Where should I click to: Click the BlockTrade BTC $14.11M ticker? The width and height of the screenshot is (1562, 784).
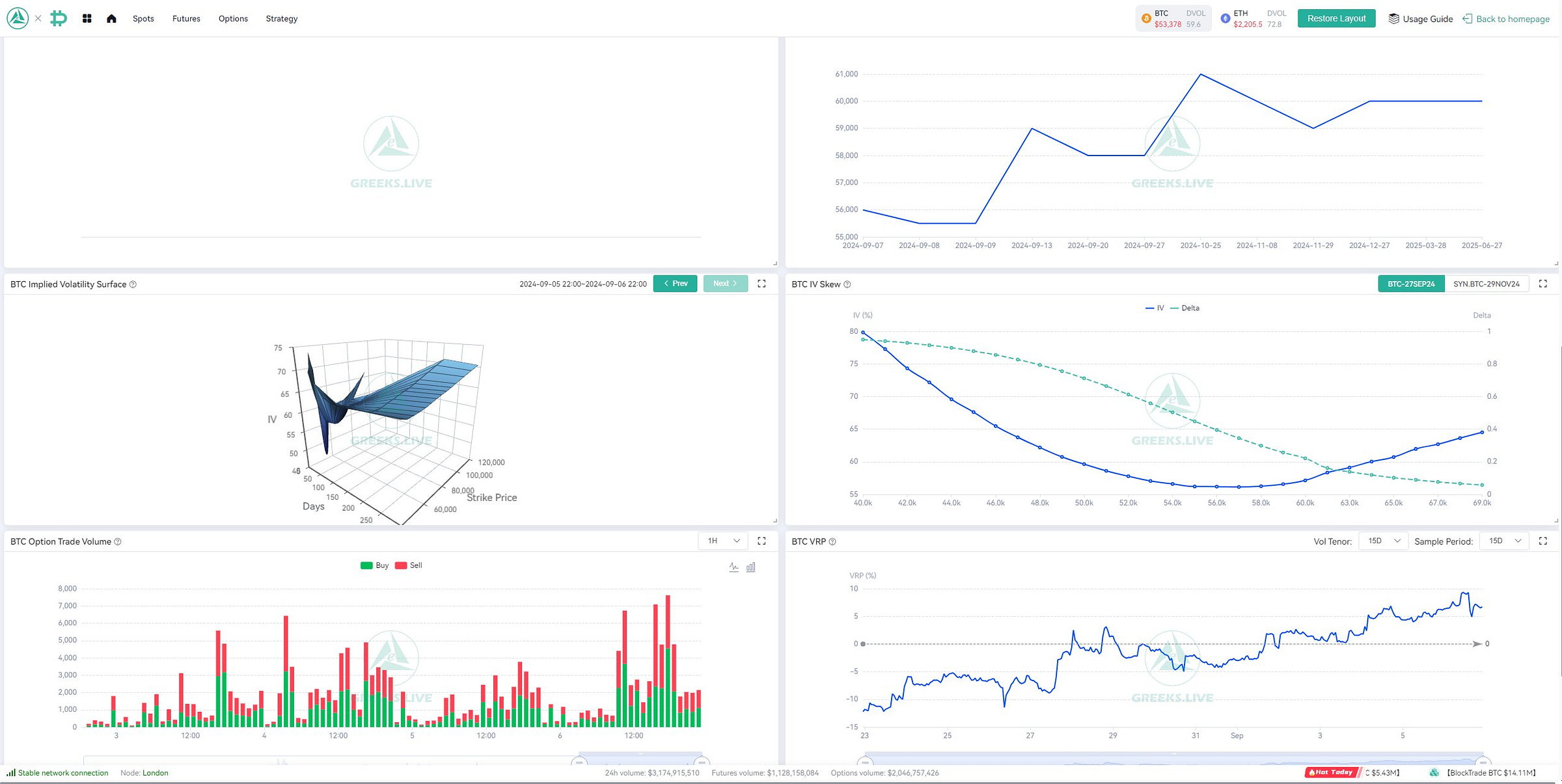[x=1490, y=773]
